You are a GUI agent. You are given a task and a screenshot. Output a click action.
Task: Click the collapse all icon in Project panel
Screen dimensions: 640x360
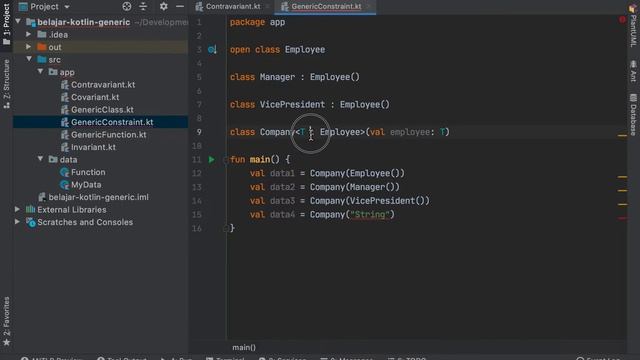tap(143, 6)
